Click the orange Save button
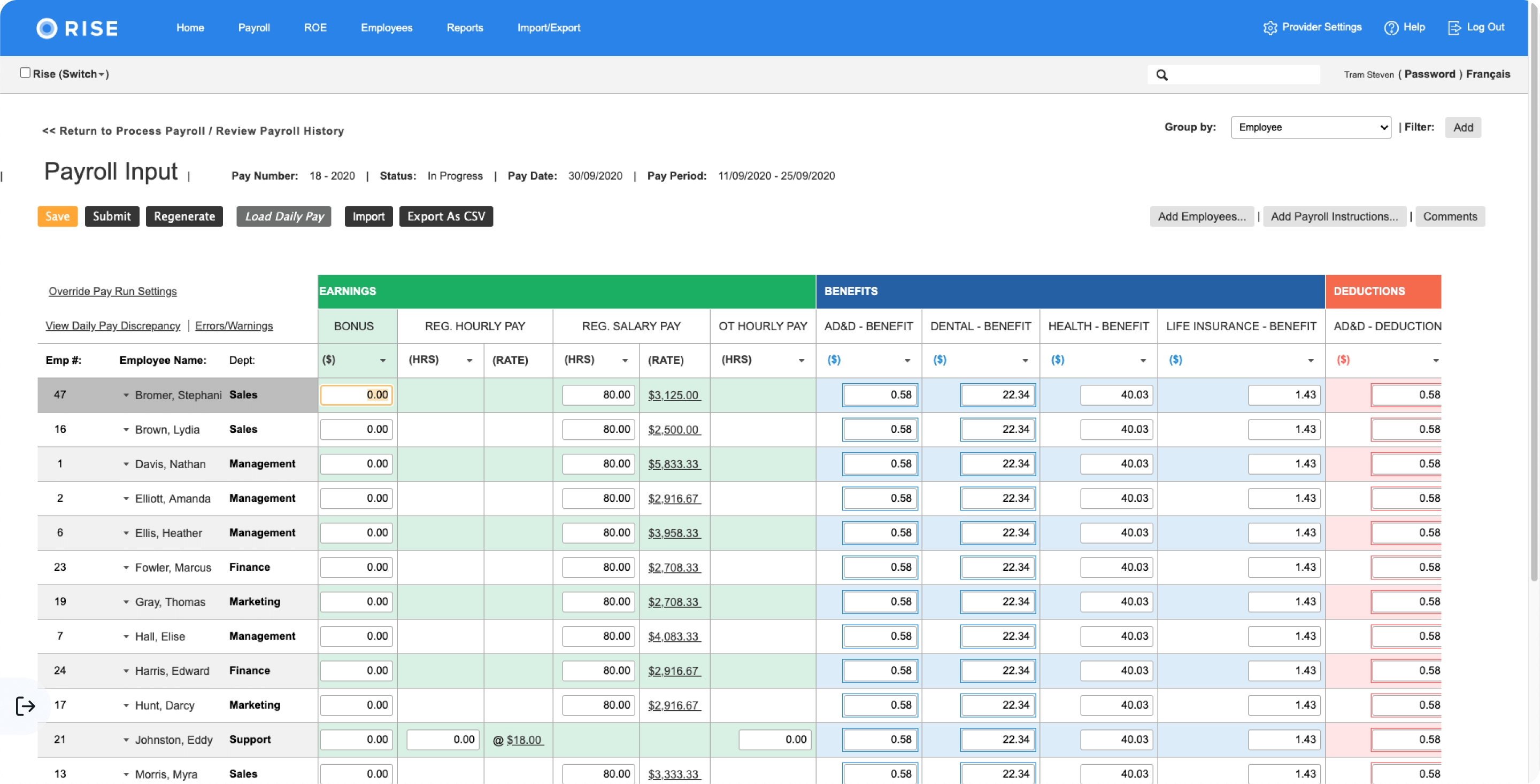1540x784 pixels. [57, 216]
